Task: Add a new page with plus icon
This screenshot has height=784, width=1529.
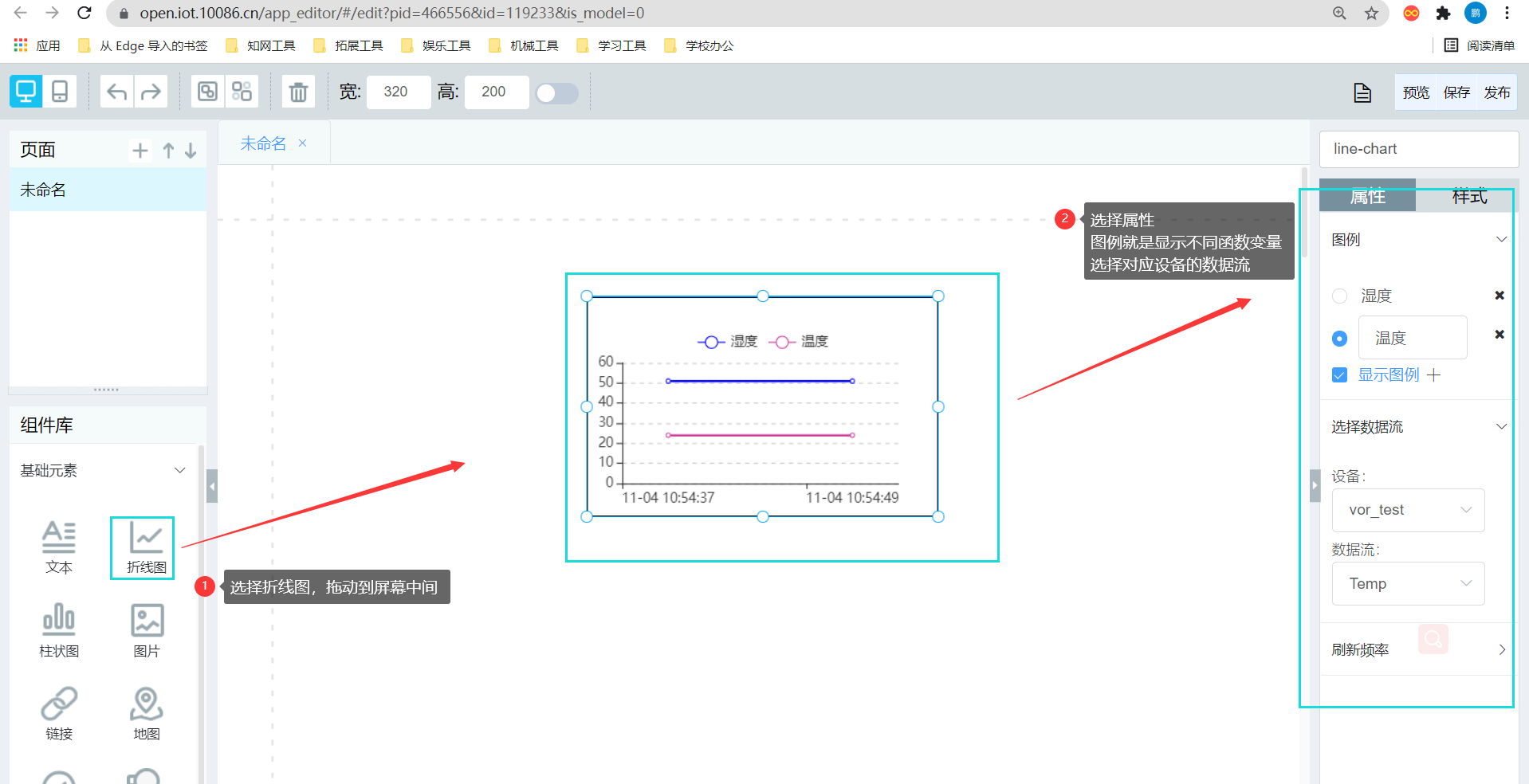Action: tap(140, 151)
